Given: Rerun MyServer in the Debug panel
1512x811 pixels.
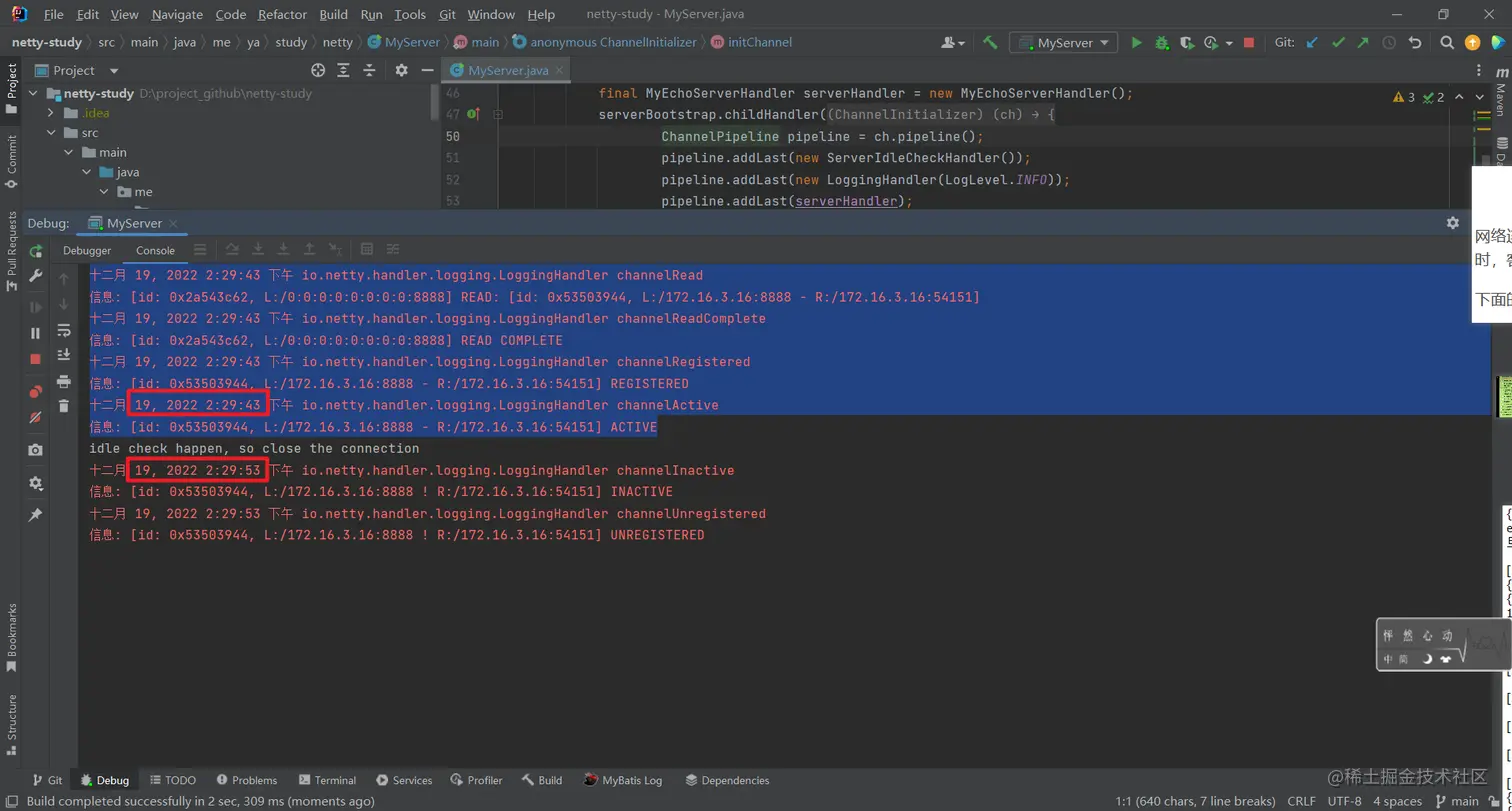Looking at the screenshot, I should pyautogui.click(x=36, y=251).
